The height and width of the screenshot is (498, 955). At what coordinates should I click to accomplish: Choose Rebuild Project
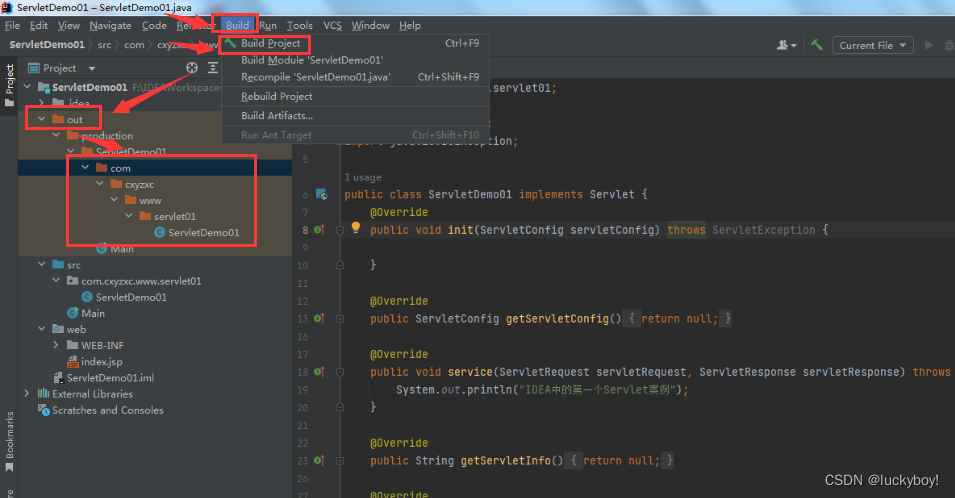[355, 96]
